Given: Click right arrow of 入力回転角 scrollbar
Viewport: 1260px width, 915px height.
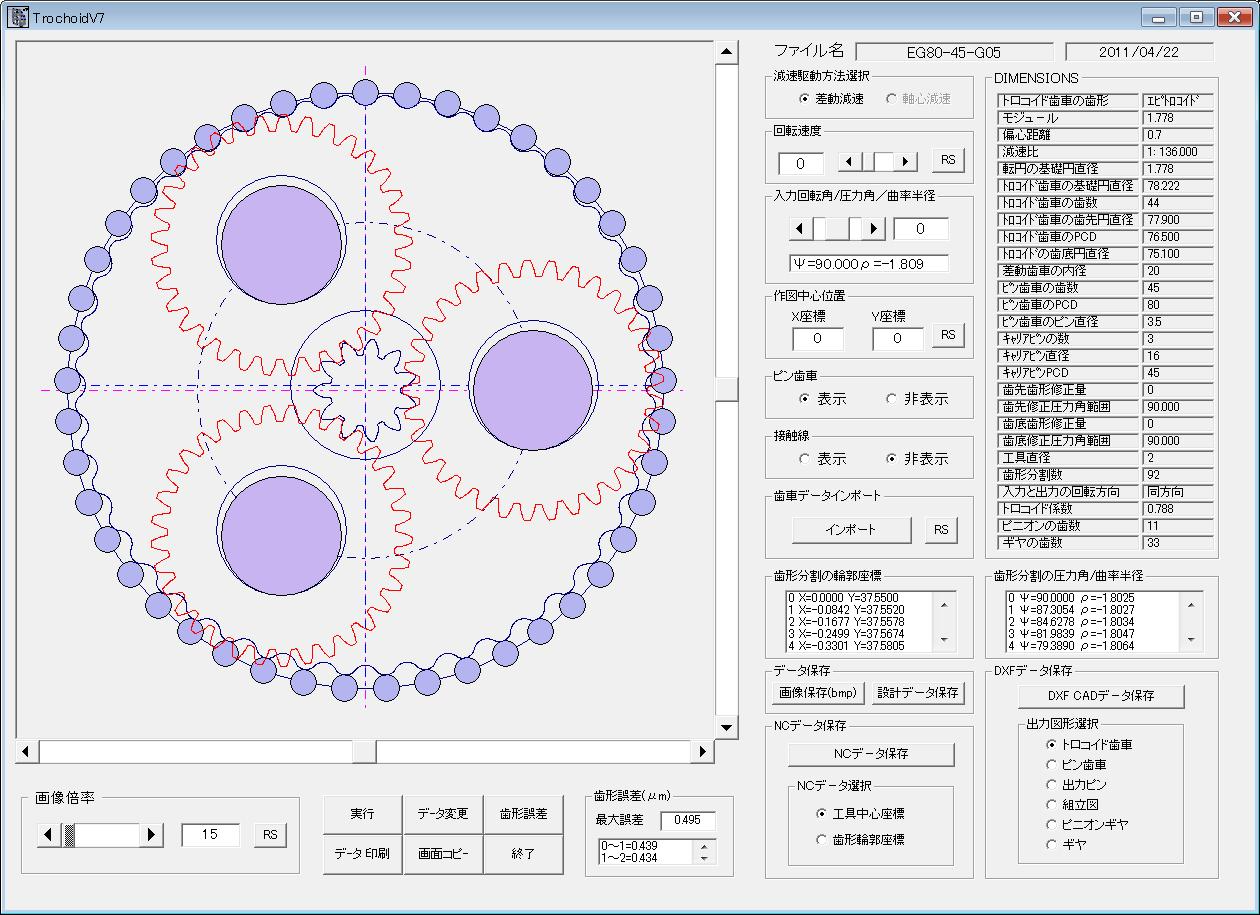Looking at the screenshot, I should 873,229.
